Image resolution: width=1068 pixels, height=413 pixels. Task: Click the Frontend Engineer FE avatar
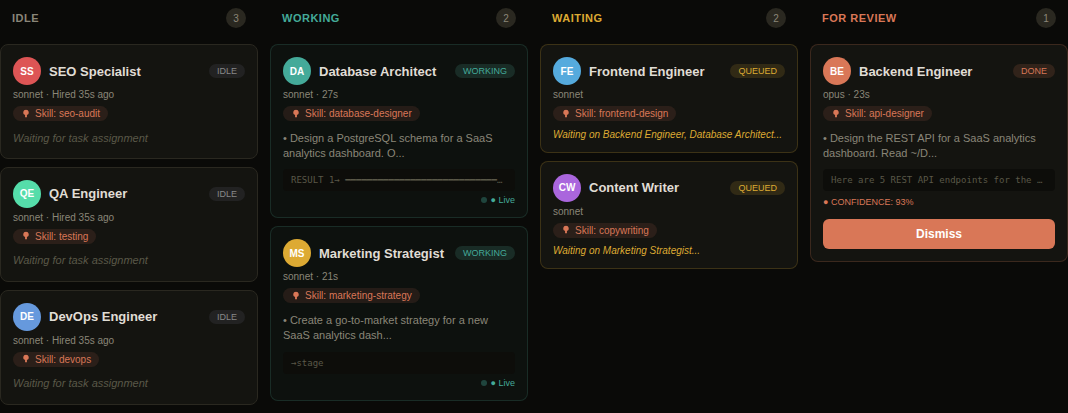(x=567, y=71)
